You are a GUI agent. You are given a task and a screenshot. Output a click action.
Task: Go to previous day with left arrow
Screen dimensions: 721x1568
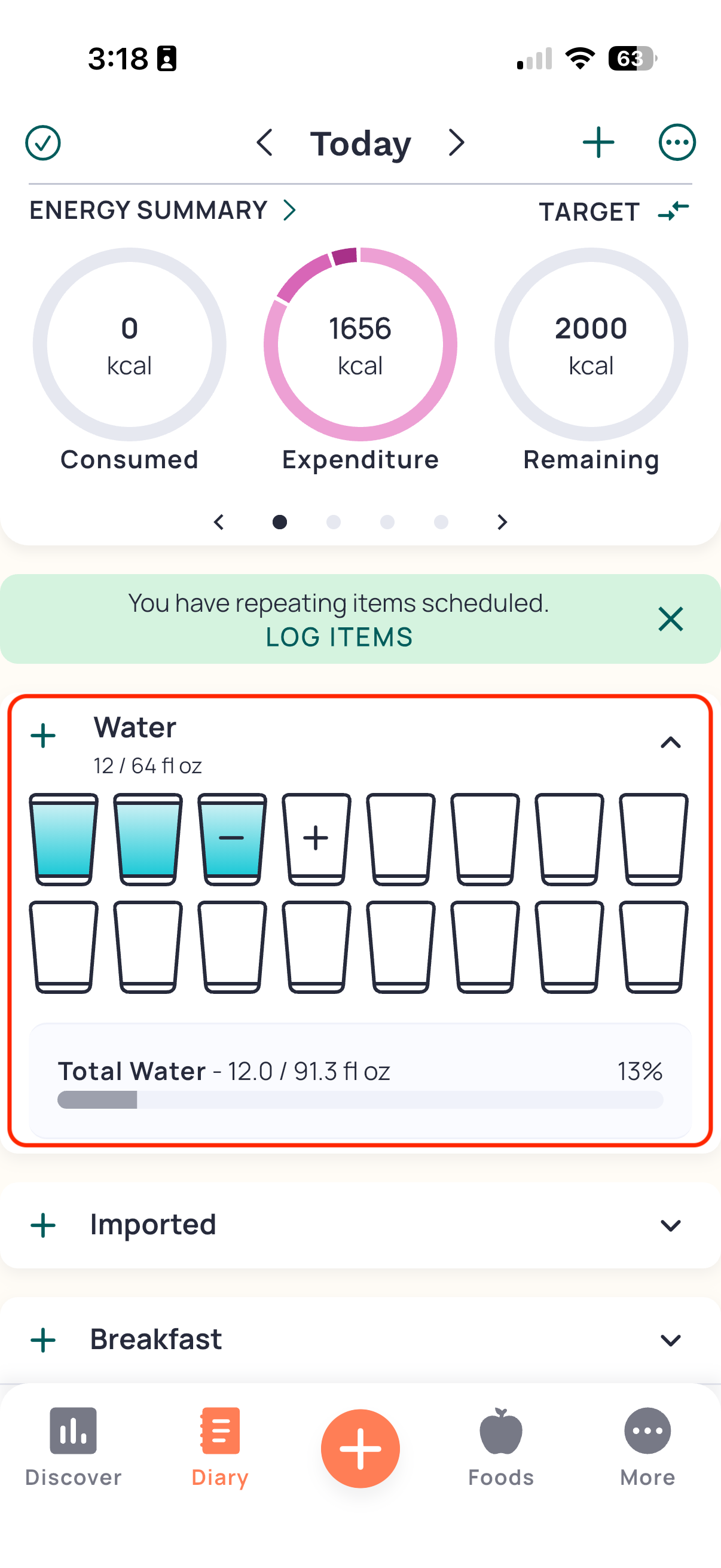(264, 143)
